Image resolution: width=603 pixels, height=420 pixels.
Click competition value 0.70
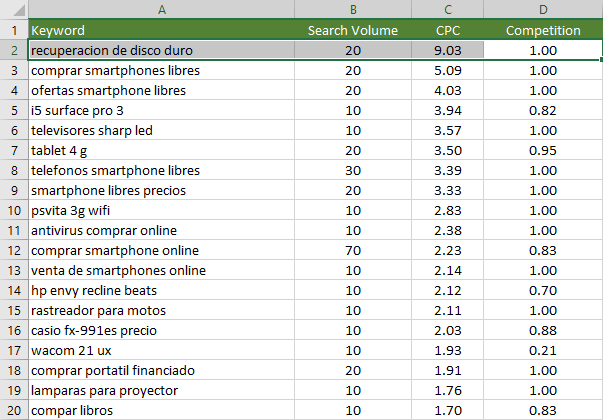coord(543,290)
